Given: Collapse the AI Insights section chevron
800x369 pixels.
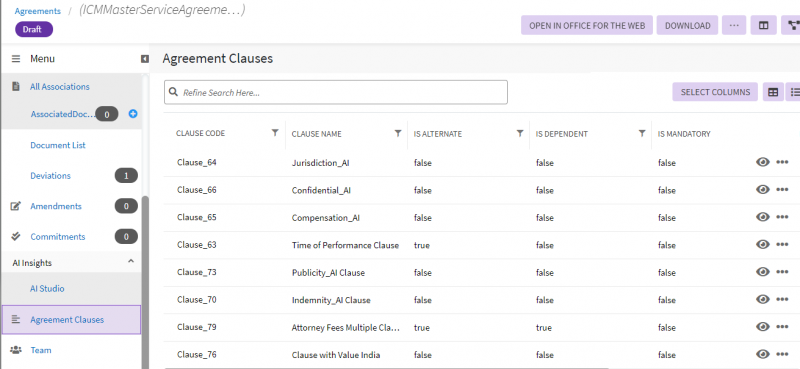Looking at the screenshot, I should (131, 261).
